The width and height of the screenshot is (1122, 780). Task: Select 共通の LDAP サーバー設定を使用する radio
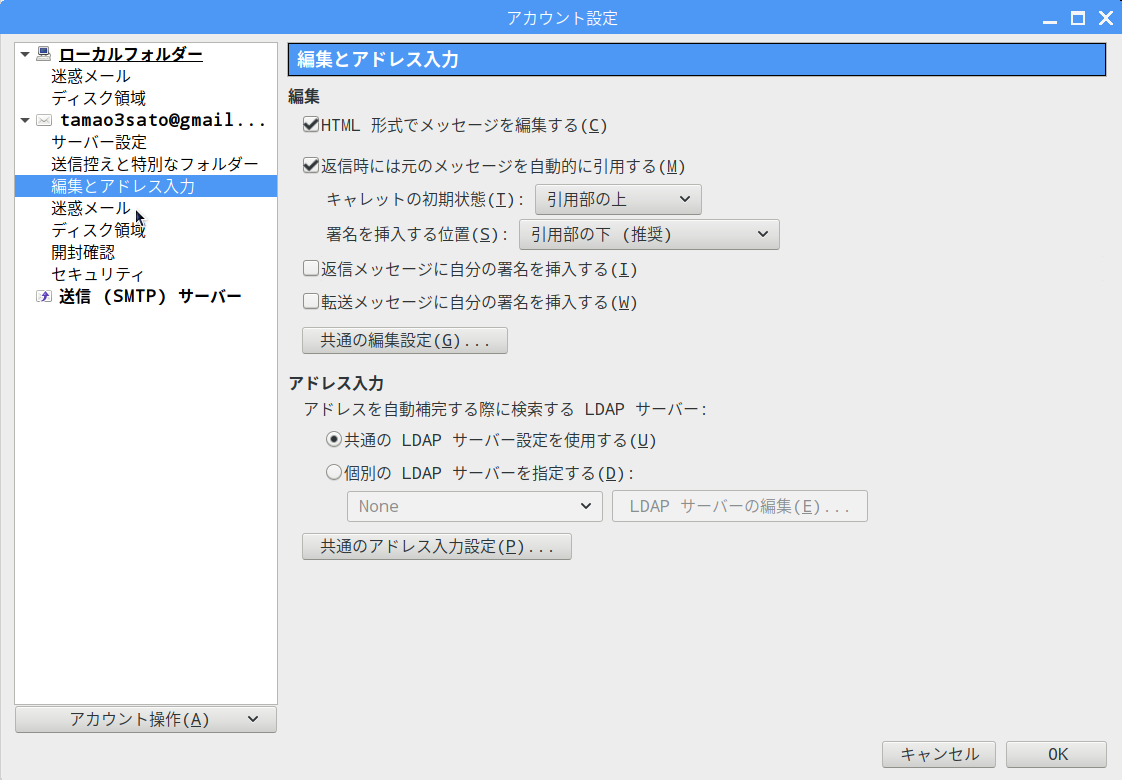coord(333,439)
